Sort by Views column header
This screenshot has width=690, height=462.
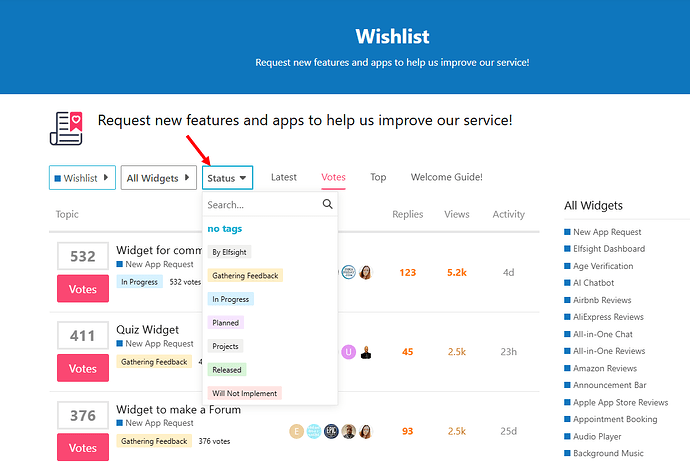pos(457,214)
